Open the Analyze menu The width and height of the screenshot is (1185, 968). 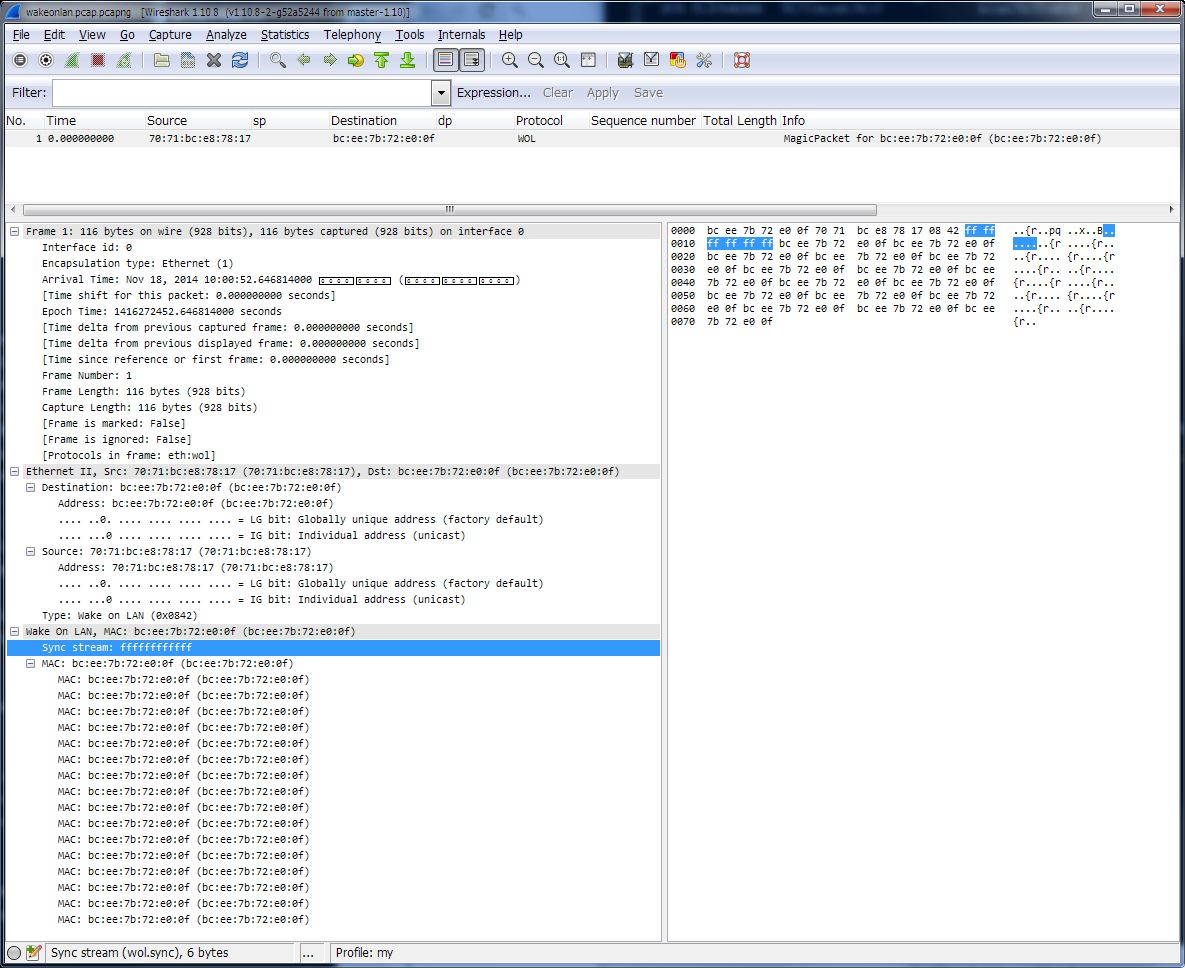(x=226, y=35)
